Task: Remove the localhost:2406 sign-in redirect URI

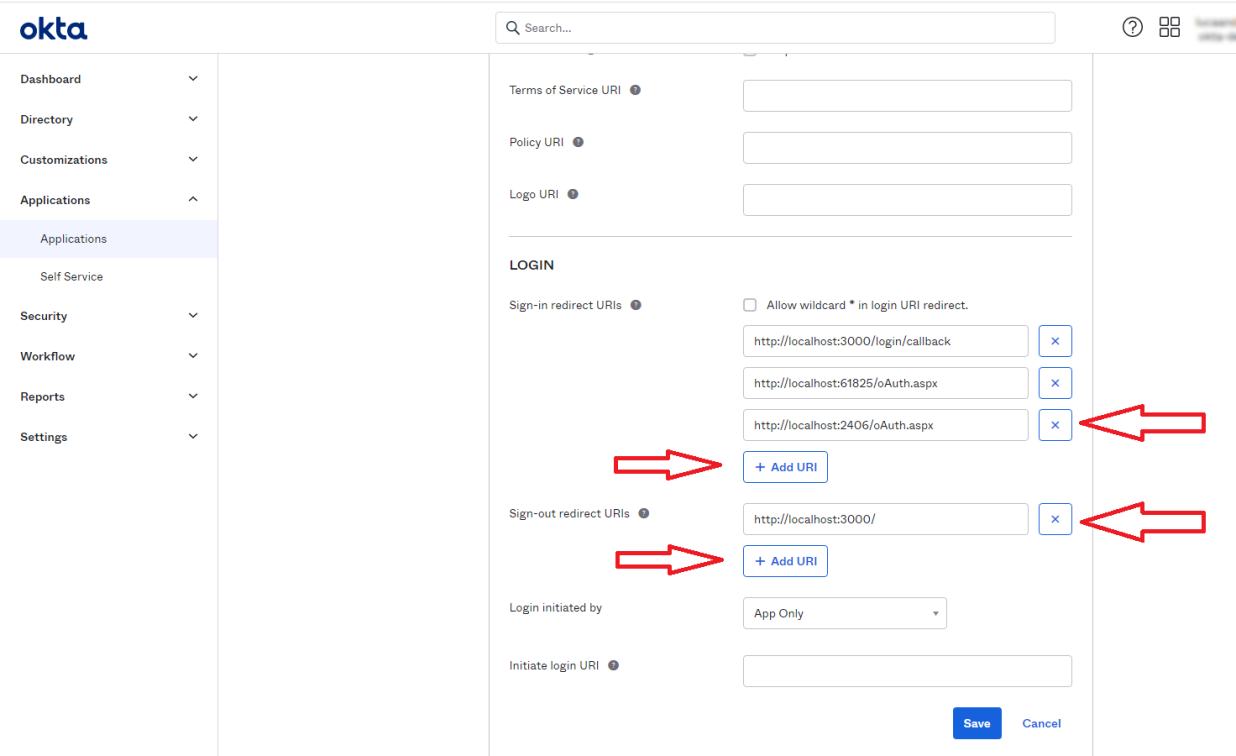Action: coord(1055,425)
